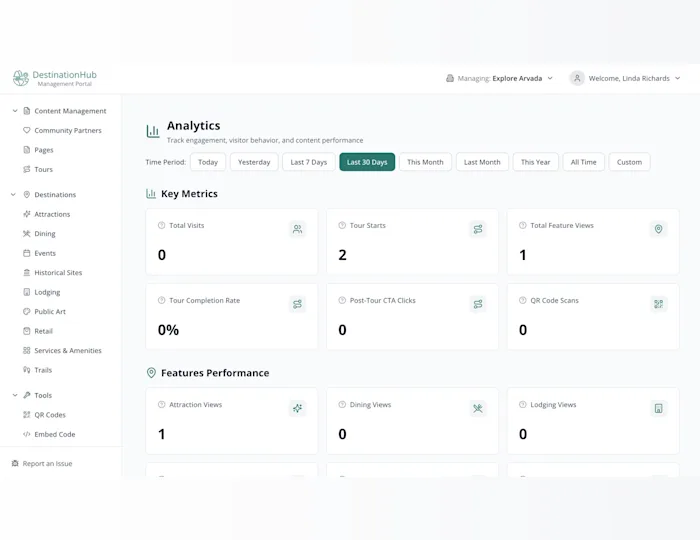Click the Trails footprints icon in sidebar
Image resolution: width=700 pixels, height=540 pixels.
coord(27,370)
